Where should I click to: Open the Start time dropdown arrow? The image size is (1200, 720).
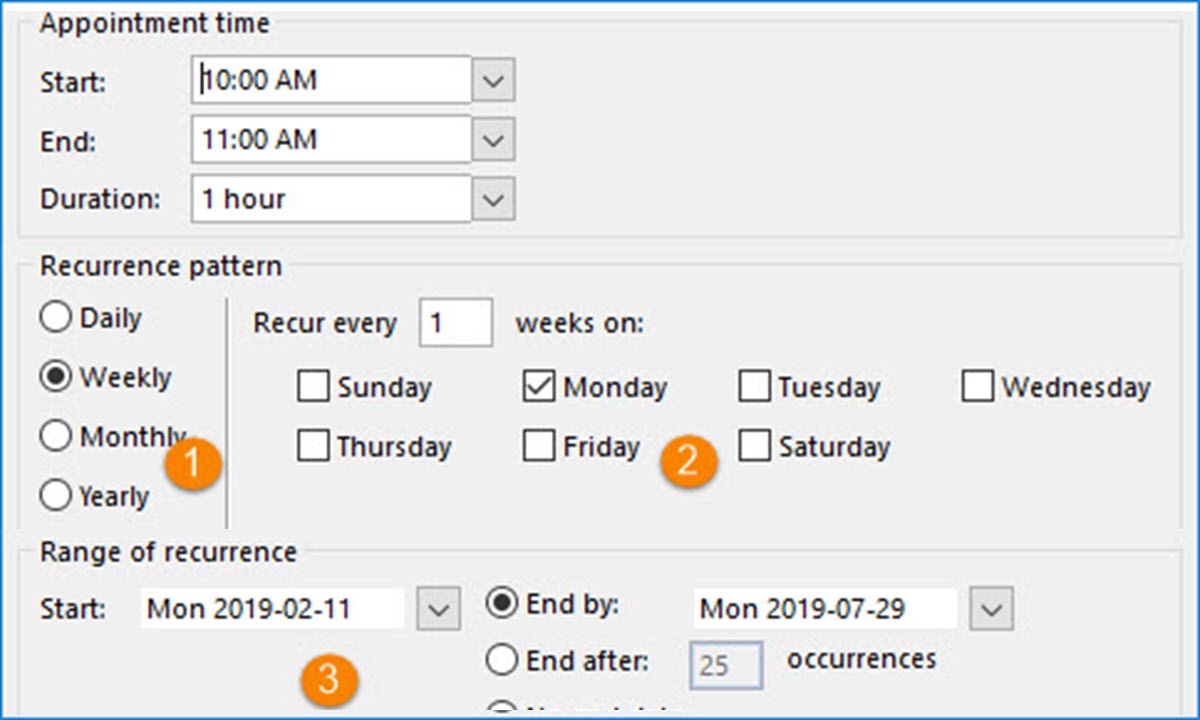(x=493, y=80)
